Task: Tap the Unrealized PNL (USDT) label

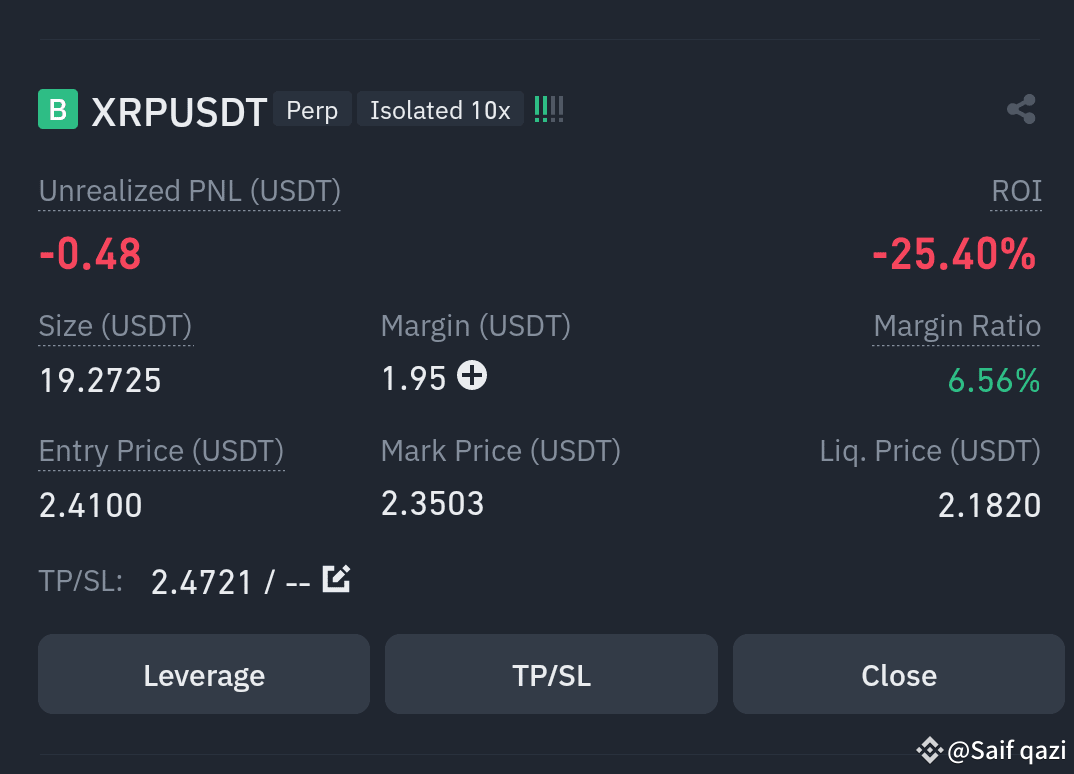Action: (x=190, y=191)
